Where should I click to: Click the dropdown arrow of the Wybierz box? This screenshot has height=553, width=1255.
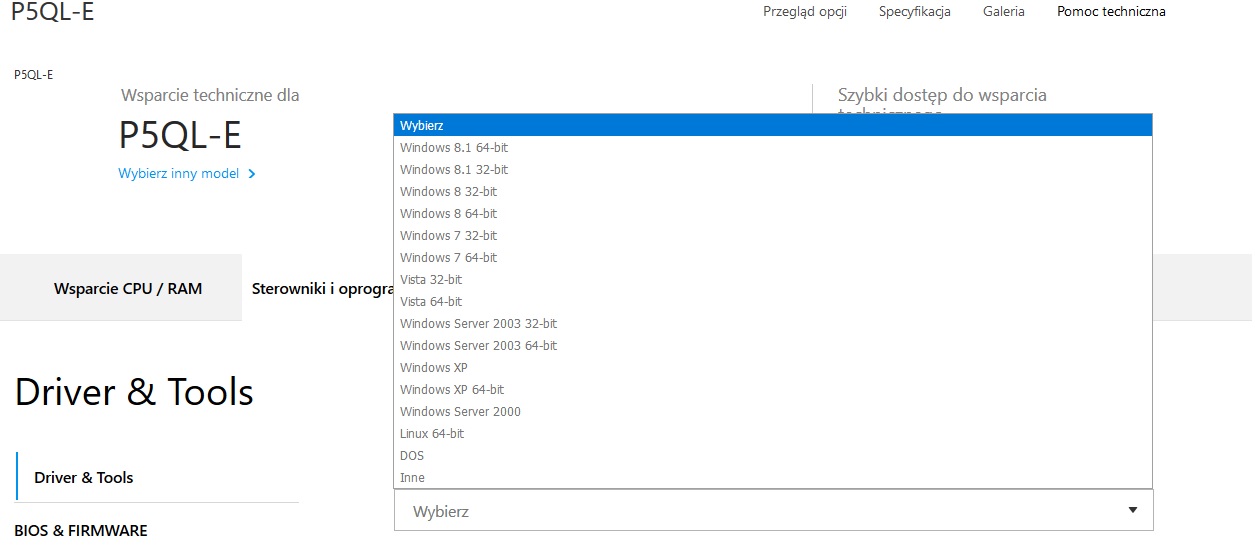pos(1132,510)
